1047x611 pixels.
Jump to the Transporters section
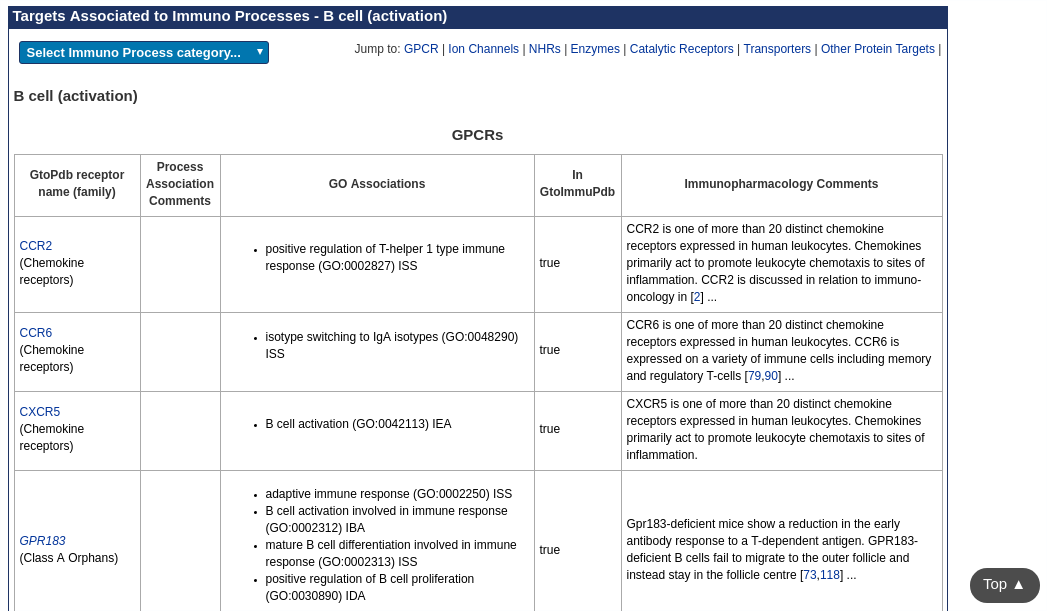(777, 49)
